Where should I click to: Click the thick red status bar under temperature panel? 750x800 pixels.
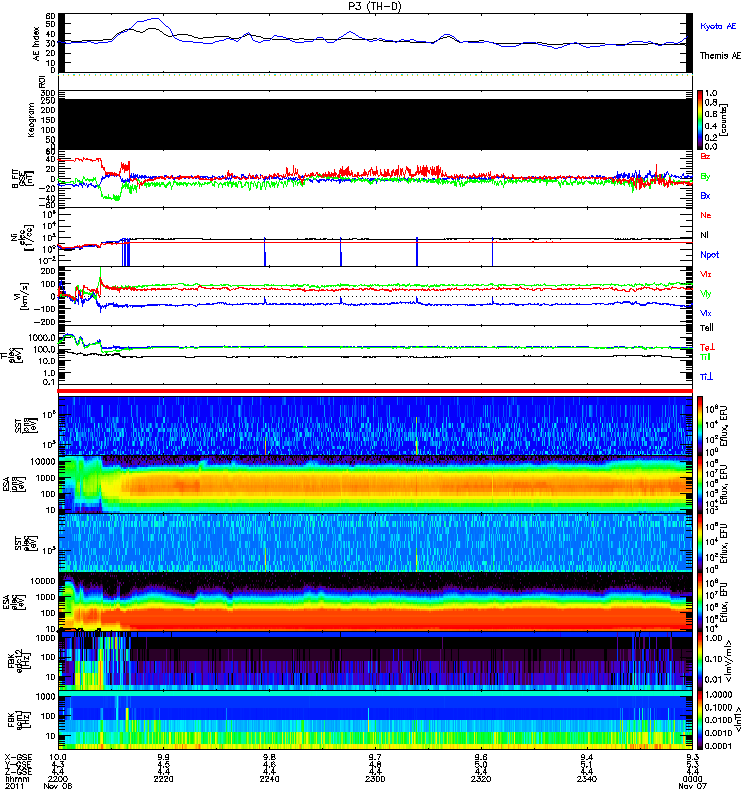pyautogui.click(x=375, y=391)
